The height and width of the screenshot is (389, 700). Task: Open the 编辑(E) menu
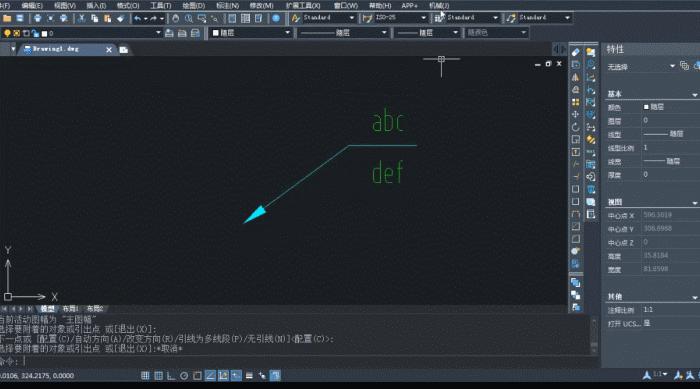pos(32,6)
